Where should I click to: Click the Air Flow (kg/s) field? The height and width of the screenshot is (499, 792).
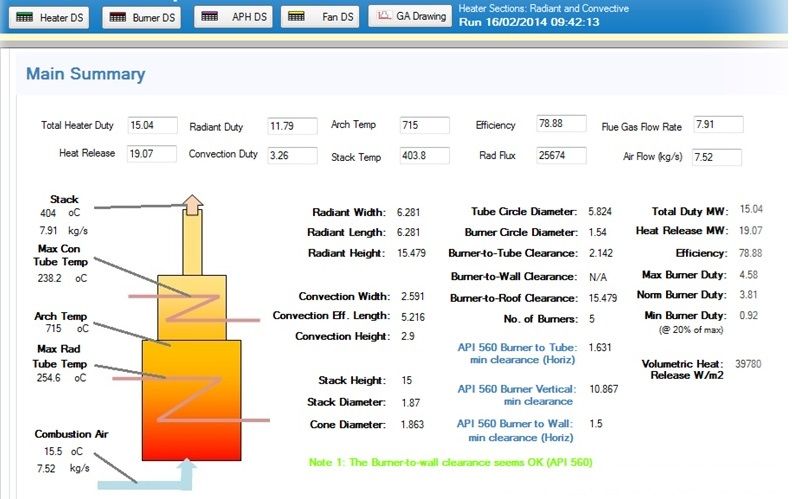pos(718,156)
